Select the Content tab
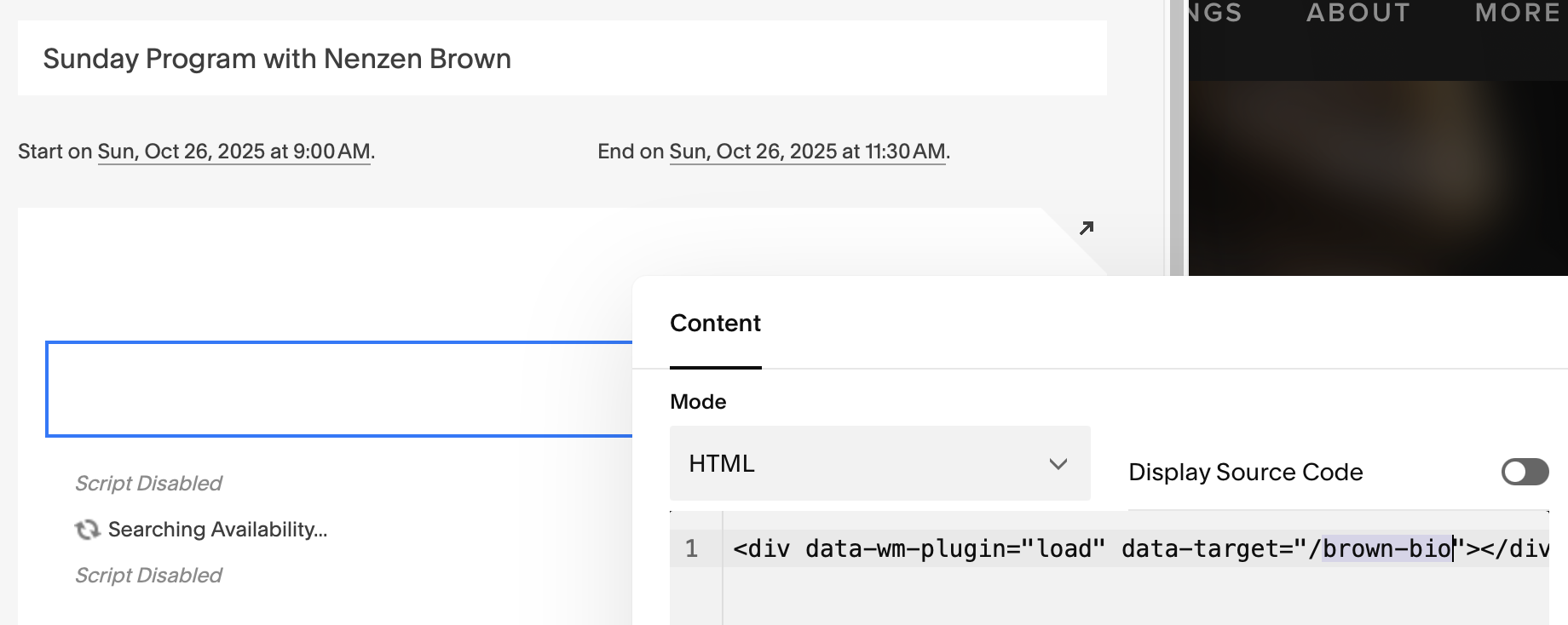 pyautogui.click(x=715, y=324)
